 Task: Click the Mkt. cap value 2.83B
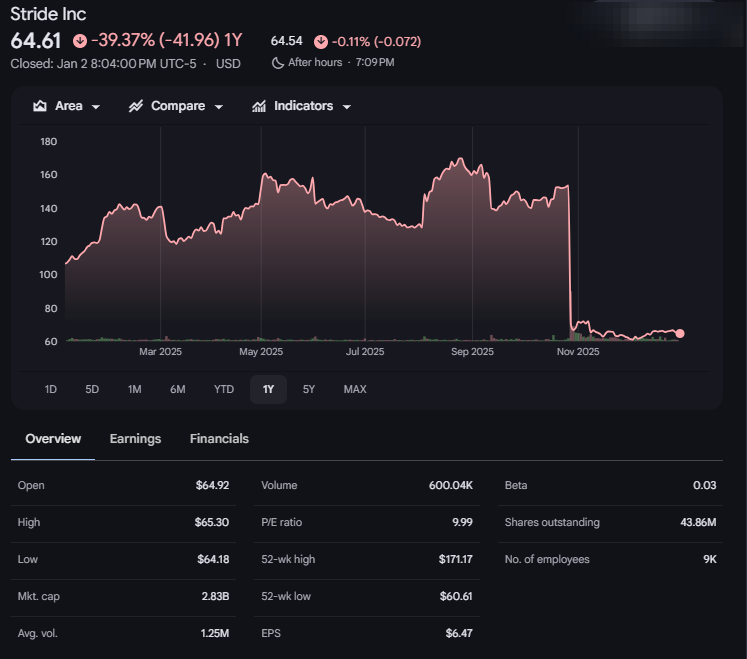click(x=215, y=596)
